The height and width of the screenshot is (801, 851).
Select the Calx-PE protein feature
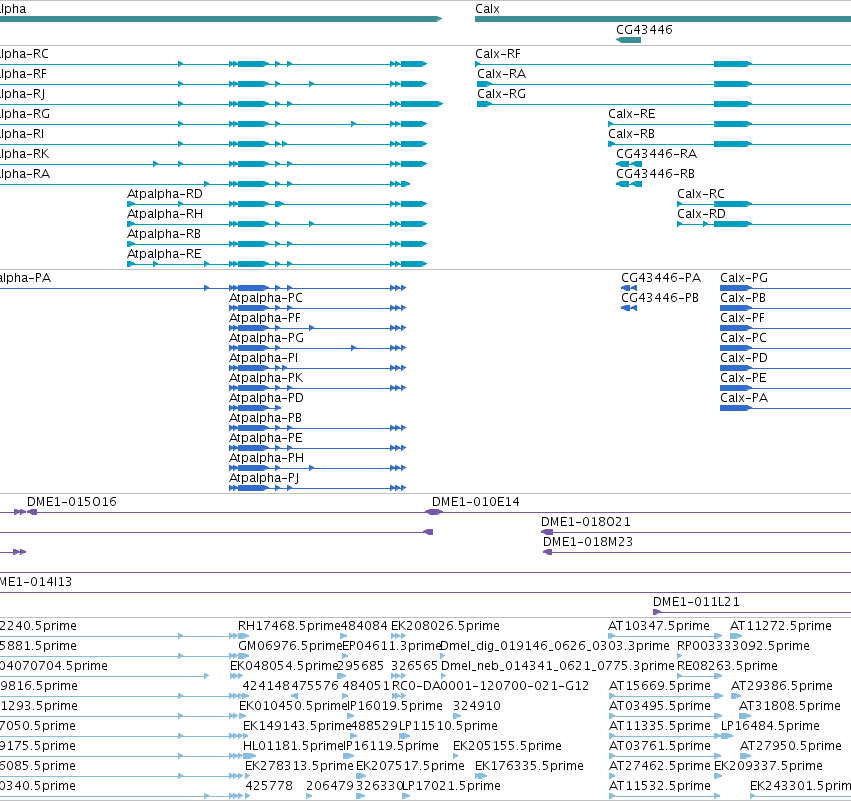click(785, 389)
